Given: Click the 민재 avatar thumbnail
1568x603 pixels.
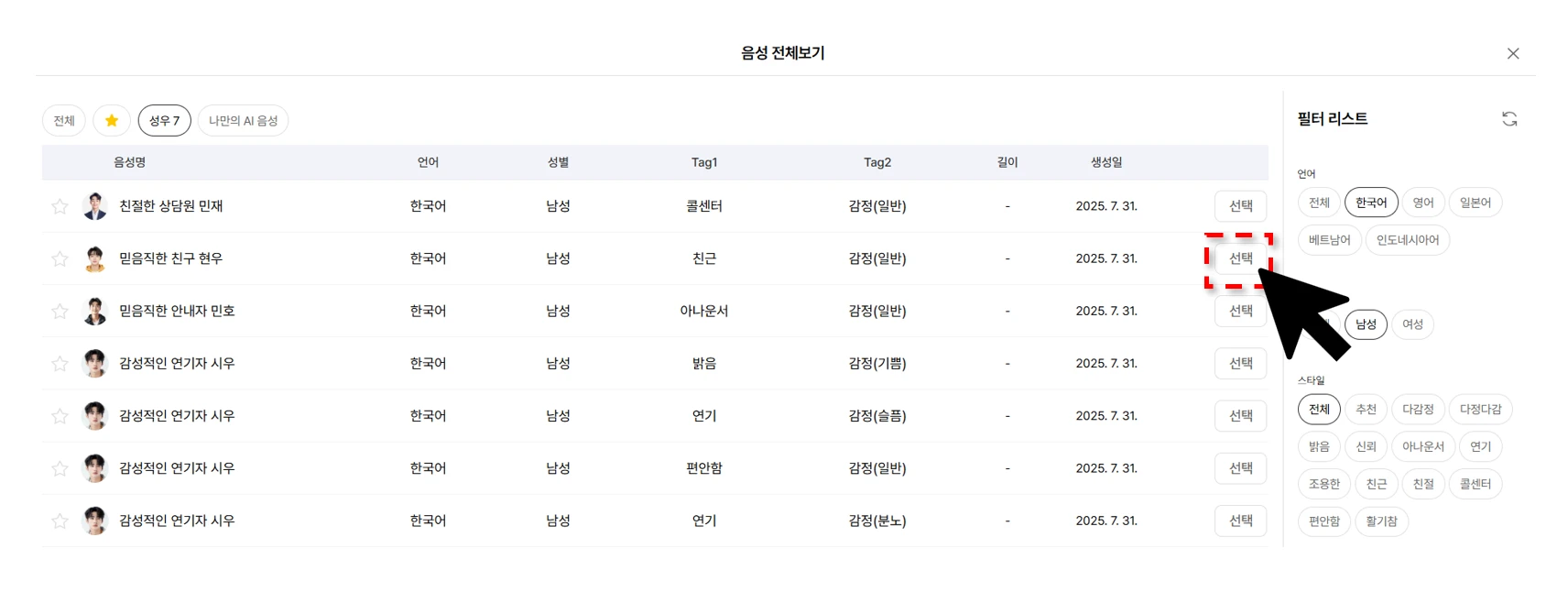Looking at the screenshot, I should pos(94,206).
